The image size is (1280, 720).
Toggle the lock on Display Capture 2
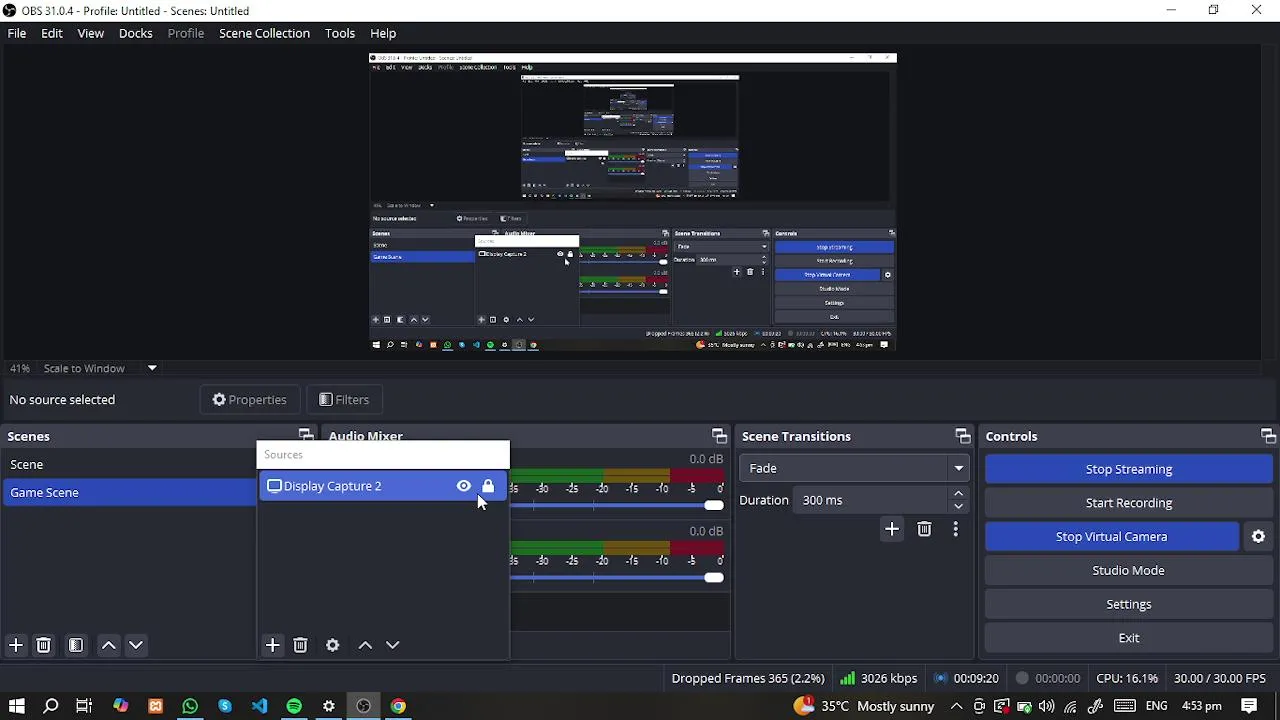[488, 486]
